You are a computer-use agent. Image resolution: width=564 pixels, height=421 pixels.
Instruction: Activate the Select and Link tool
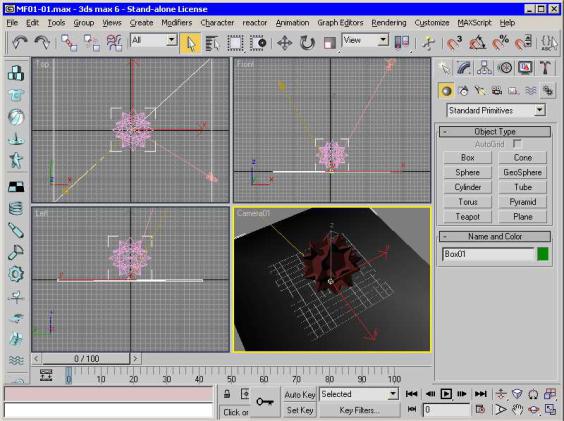69,43
